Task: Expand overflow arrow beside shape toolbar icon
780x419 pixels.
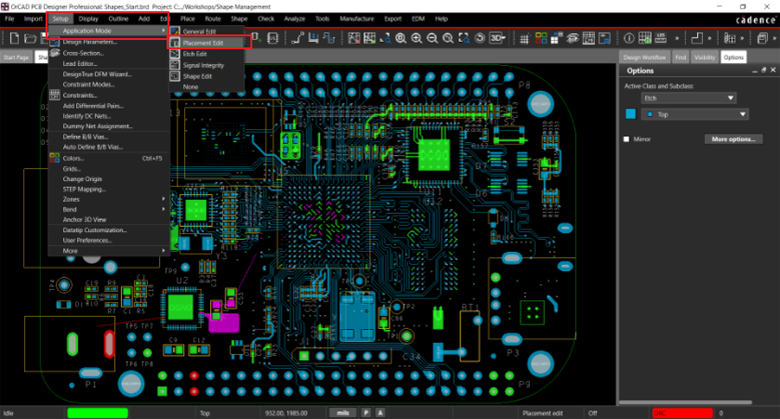Action: coord(709,38)
